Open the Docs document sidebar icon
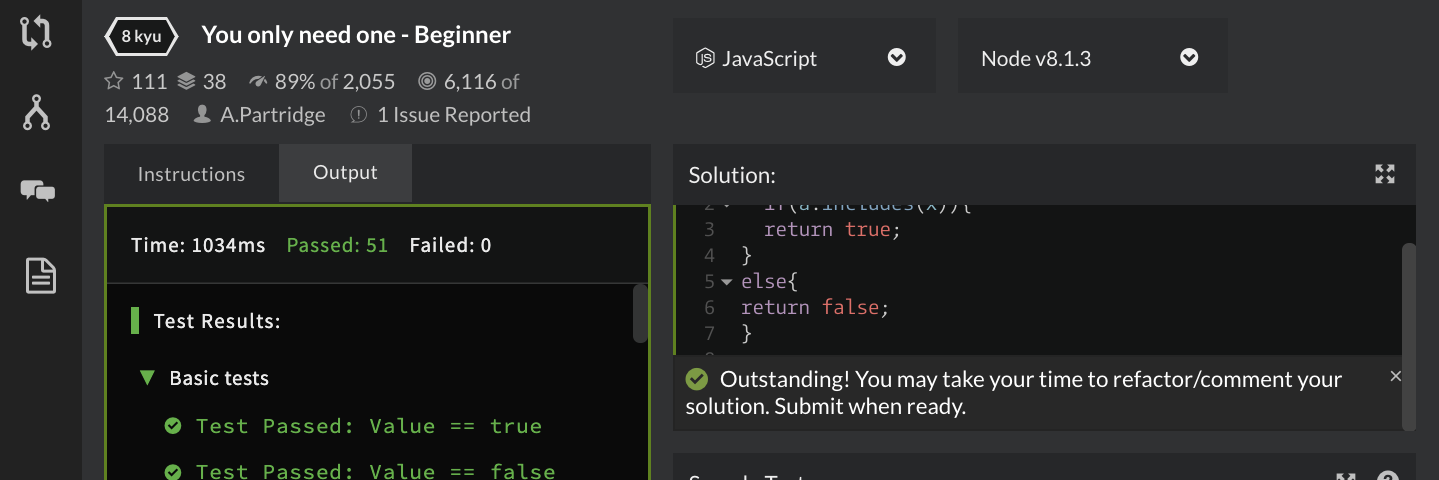Screen dimensions: 1439x480 coord(40,275)
